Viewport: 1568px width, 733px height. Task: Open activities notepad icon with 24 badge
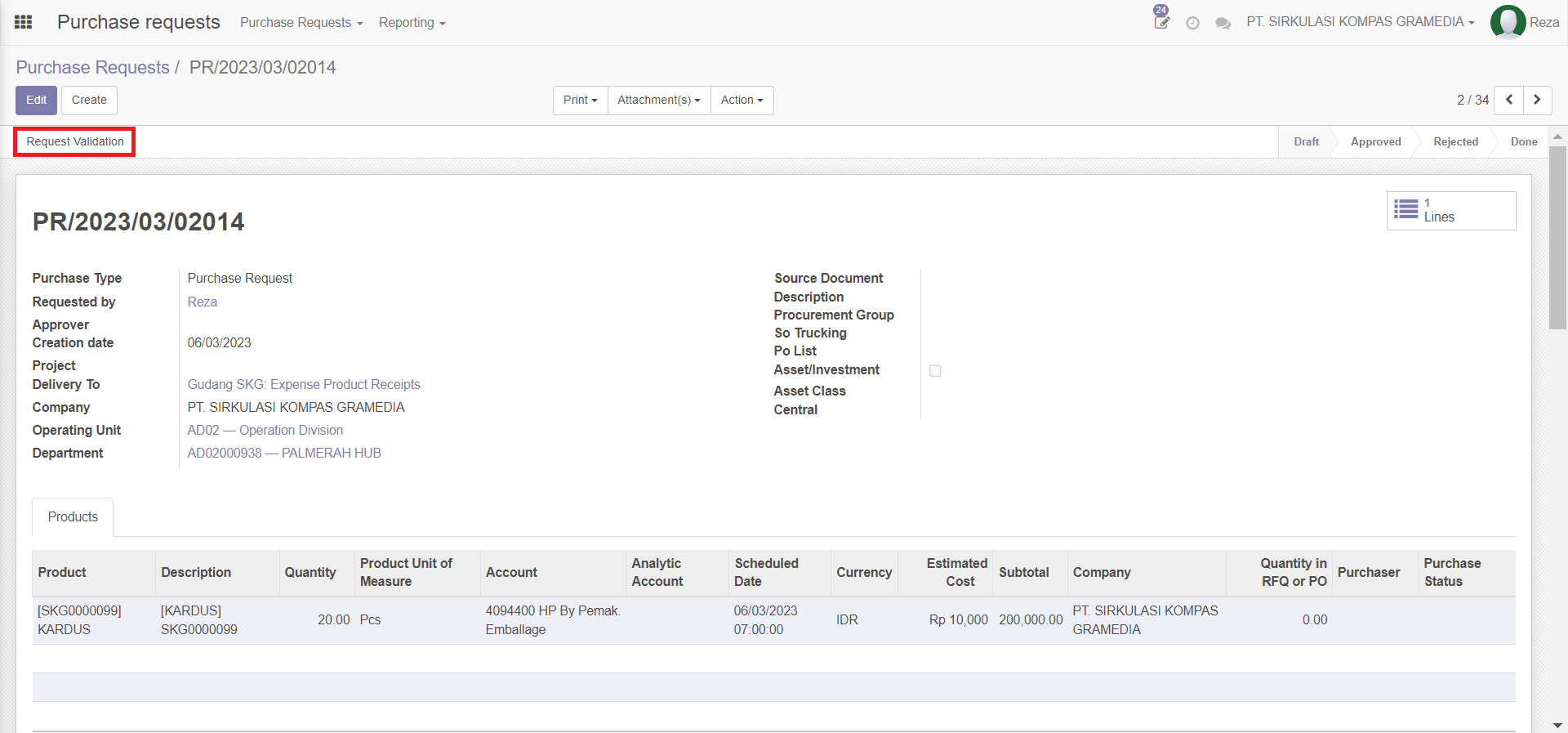click(x=1161, y=18)
